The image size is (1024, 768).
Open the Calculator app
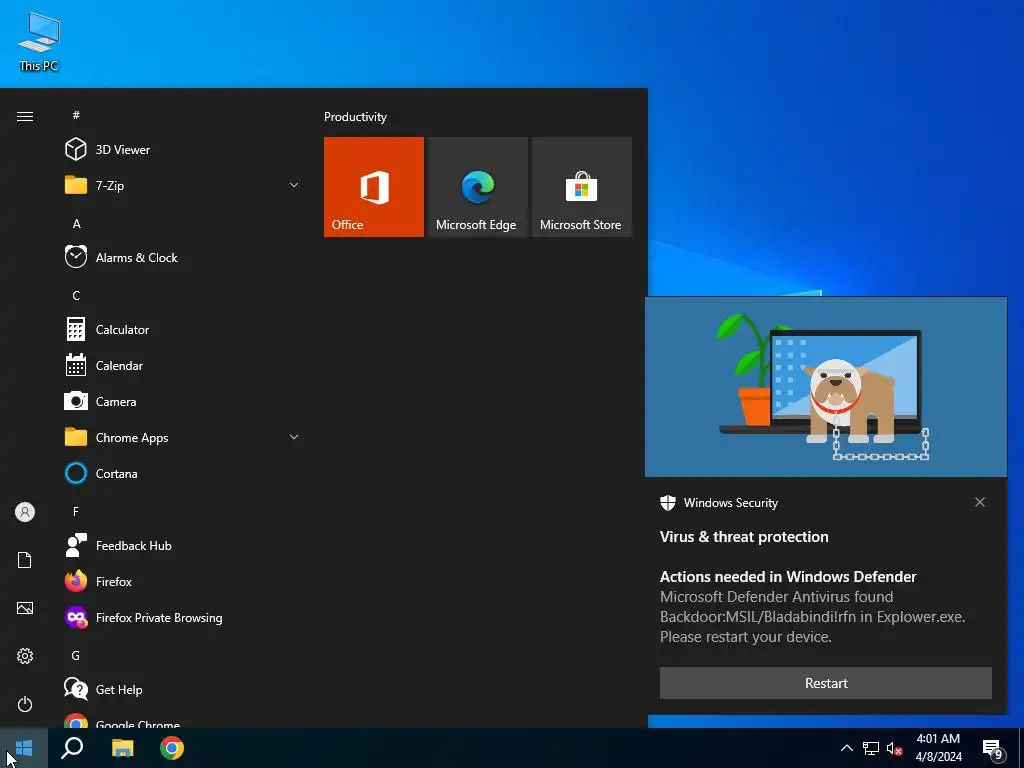point(183,330)
